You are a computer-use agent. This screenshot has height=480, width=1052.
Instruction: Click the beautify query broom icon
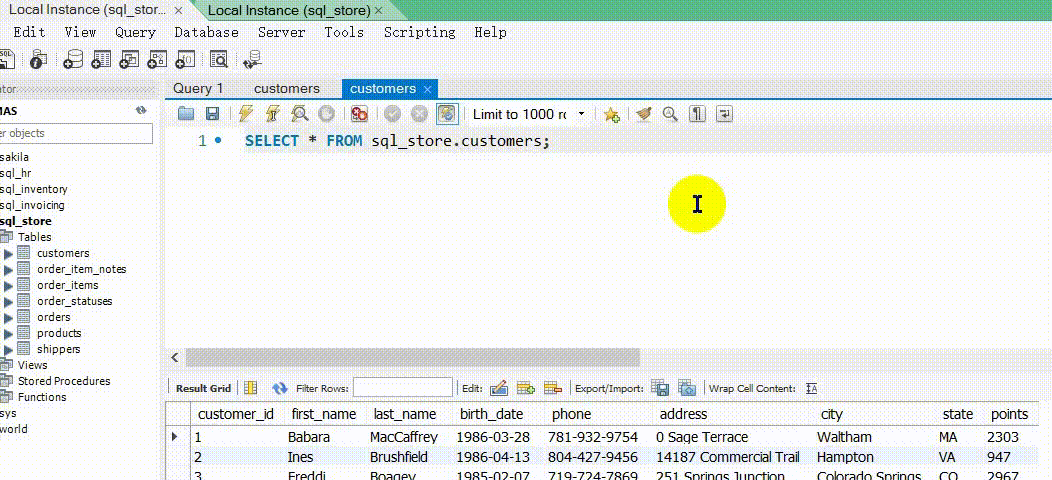pos(644,114)
